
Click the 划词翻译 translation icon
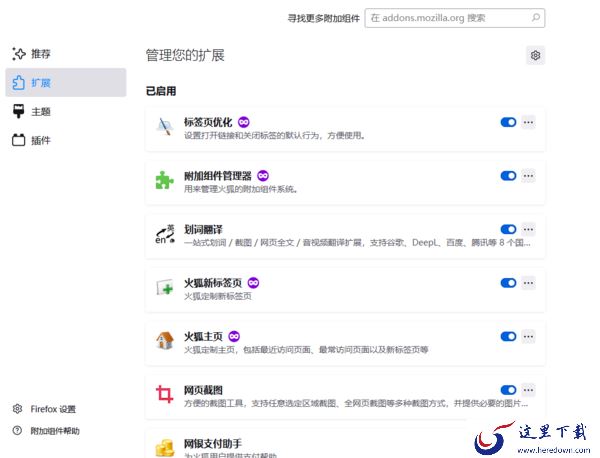(x=165, y=234)
